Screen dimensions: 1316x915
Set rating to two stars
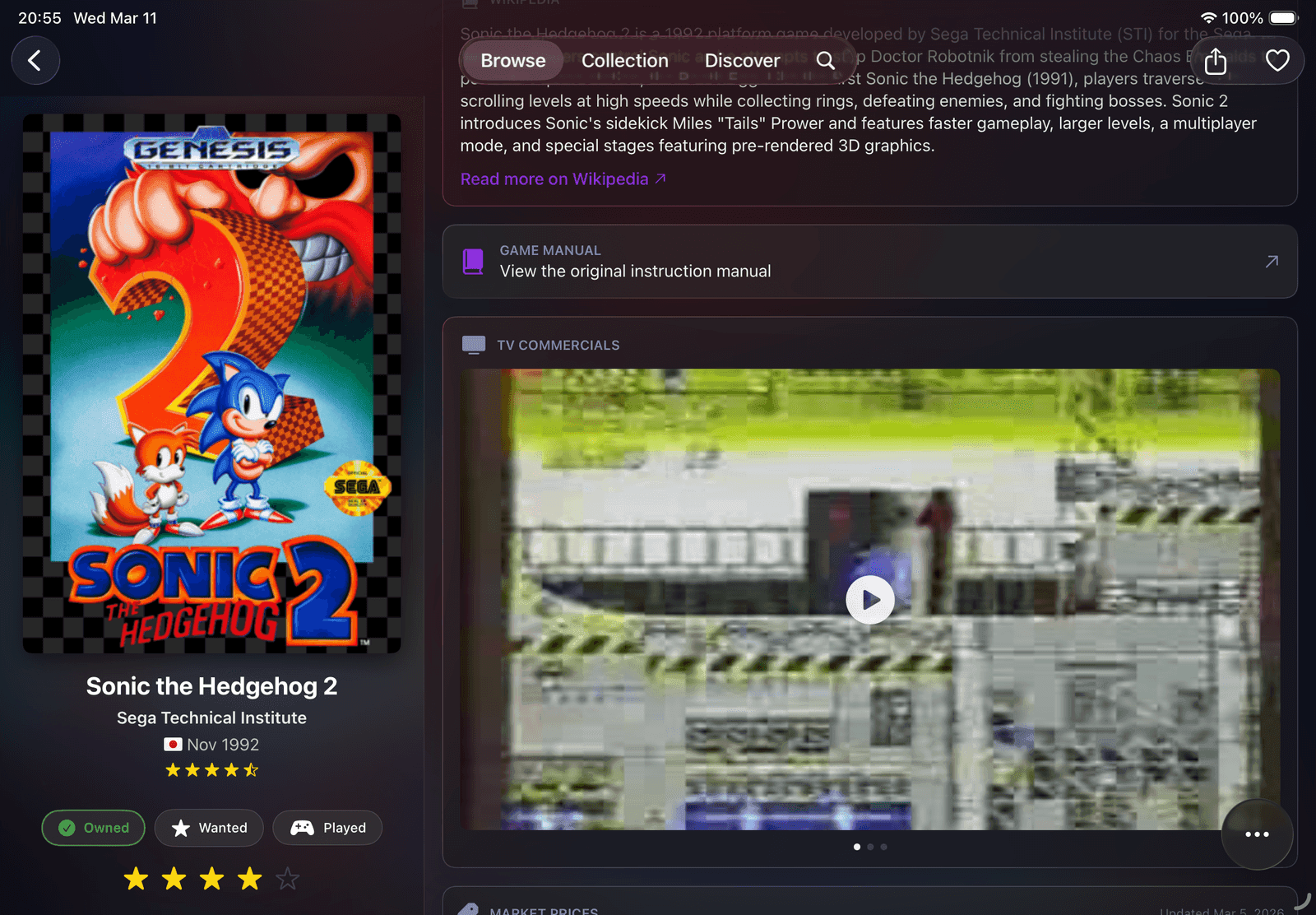pos(174,879)
